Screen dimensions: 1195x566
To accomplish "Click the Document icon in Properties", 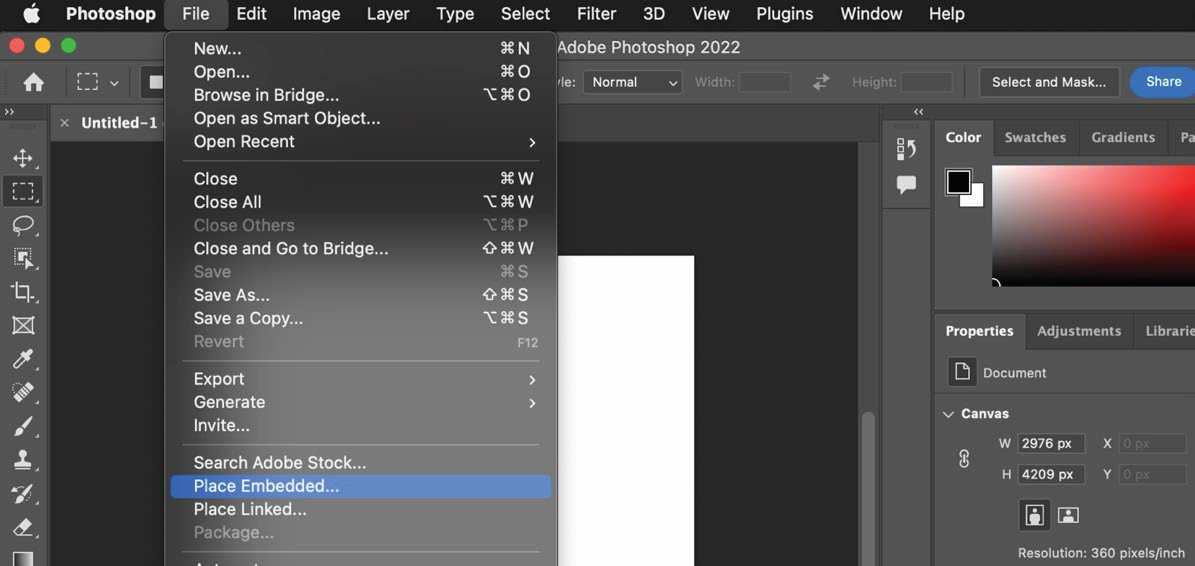I will pos(962,373).
